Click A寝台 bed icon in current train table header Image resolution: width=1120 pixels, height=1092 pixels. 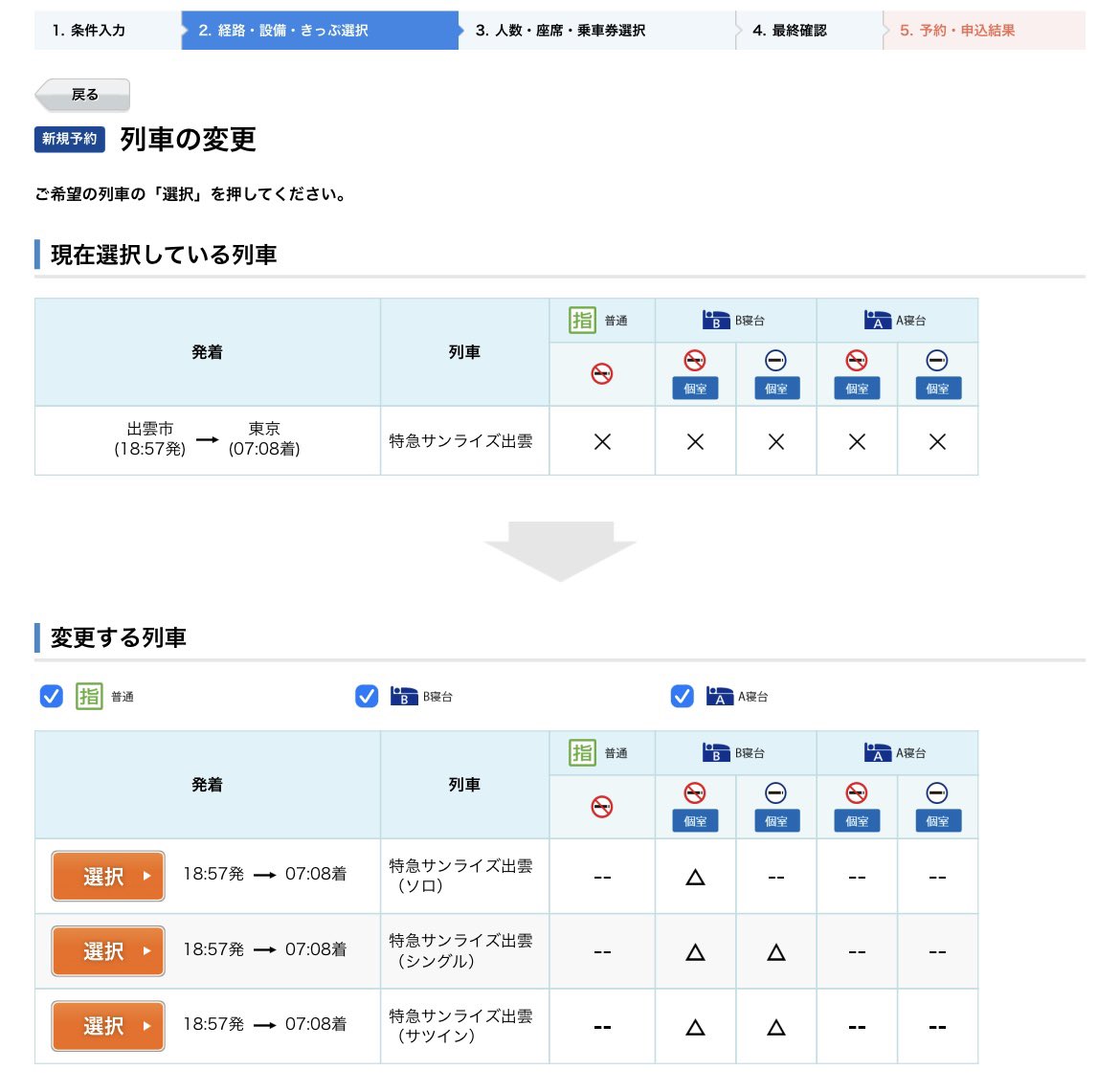877,320
